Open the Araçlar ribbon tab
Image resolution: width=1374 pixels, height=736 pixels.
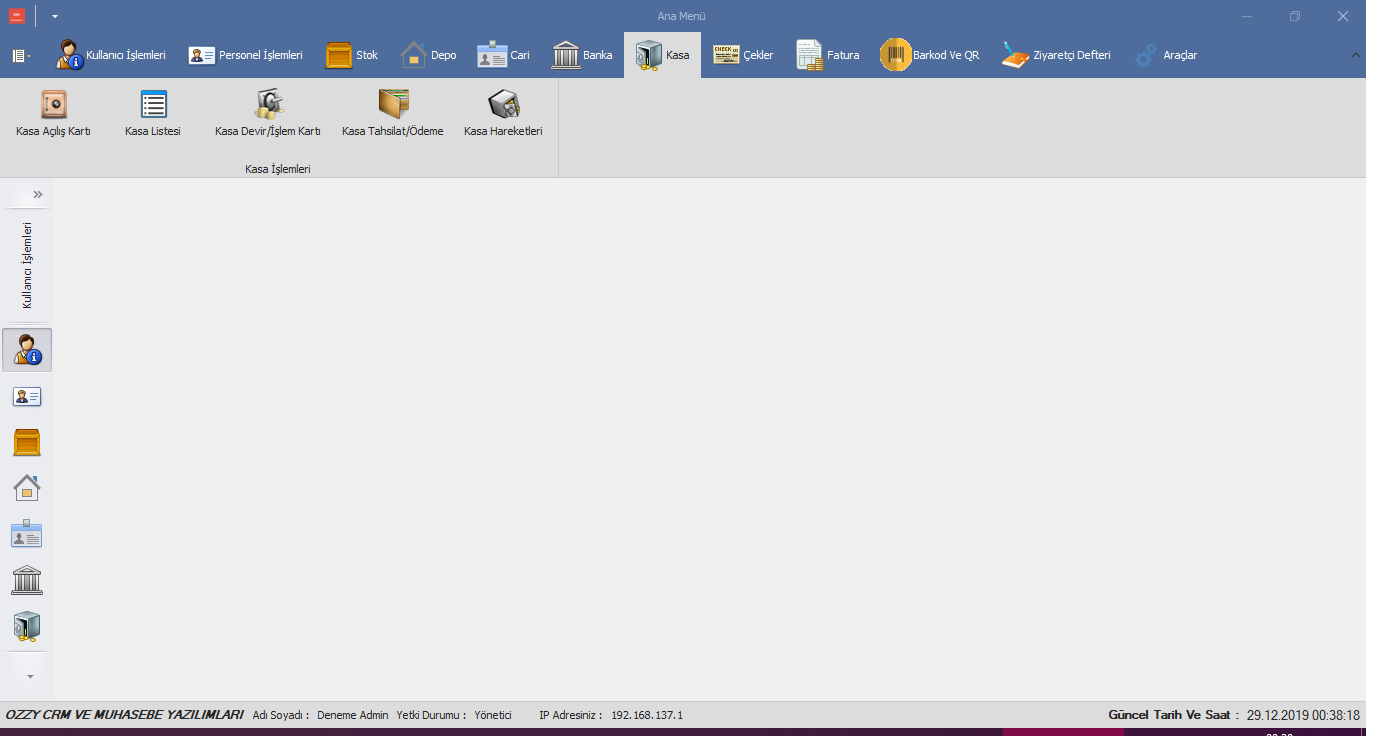pos(1166,55)
